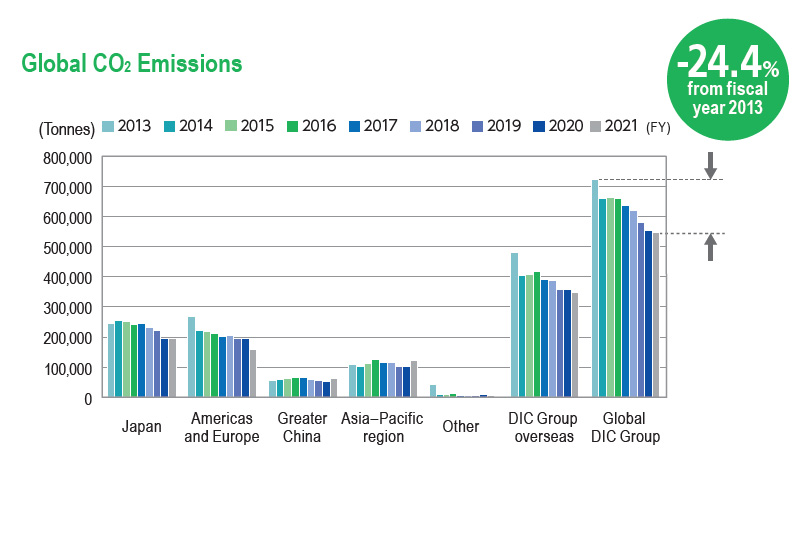Screen dimensions: 800x550
Task: Click the 2021 gray bar in DIC Group overseas
Action: (575, 345)
